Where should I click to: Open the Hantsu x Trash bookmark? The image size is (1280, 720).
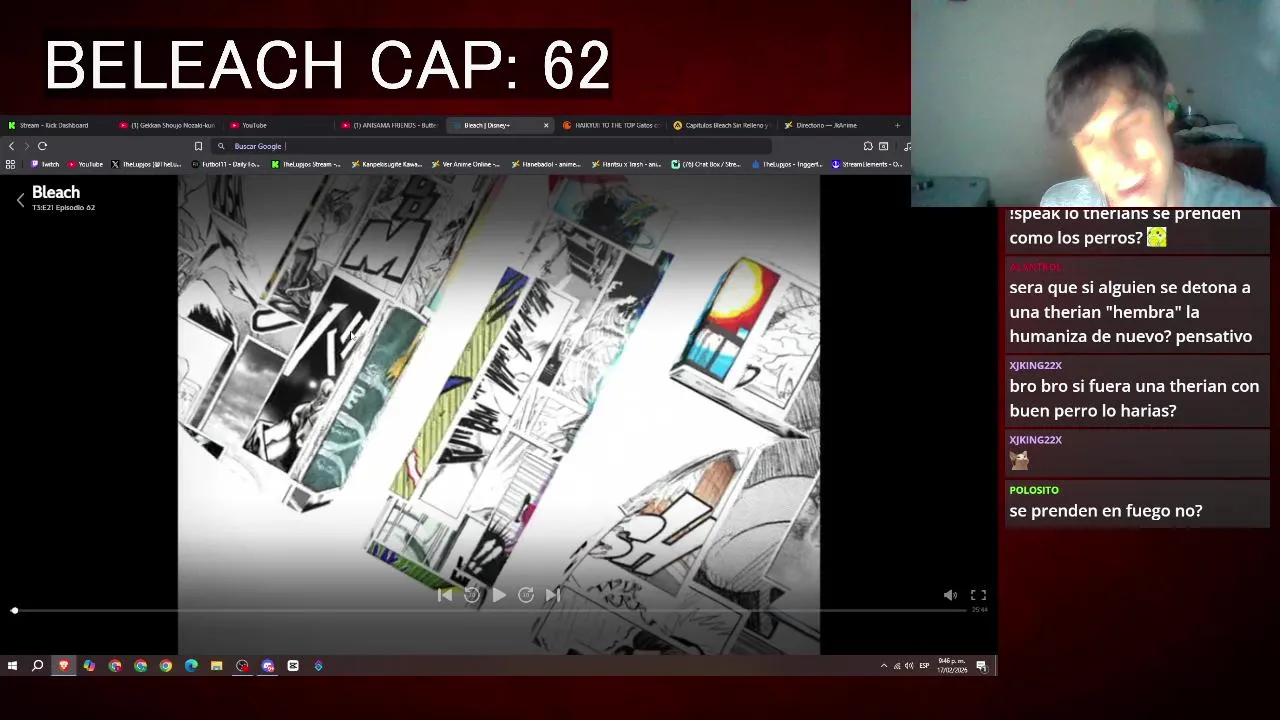pyautogui.click(x=626, y=164)
